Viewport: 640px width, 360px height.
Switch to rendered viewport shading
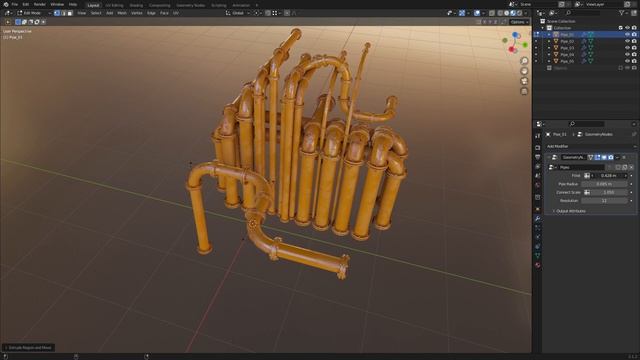tap(520, 13)
